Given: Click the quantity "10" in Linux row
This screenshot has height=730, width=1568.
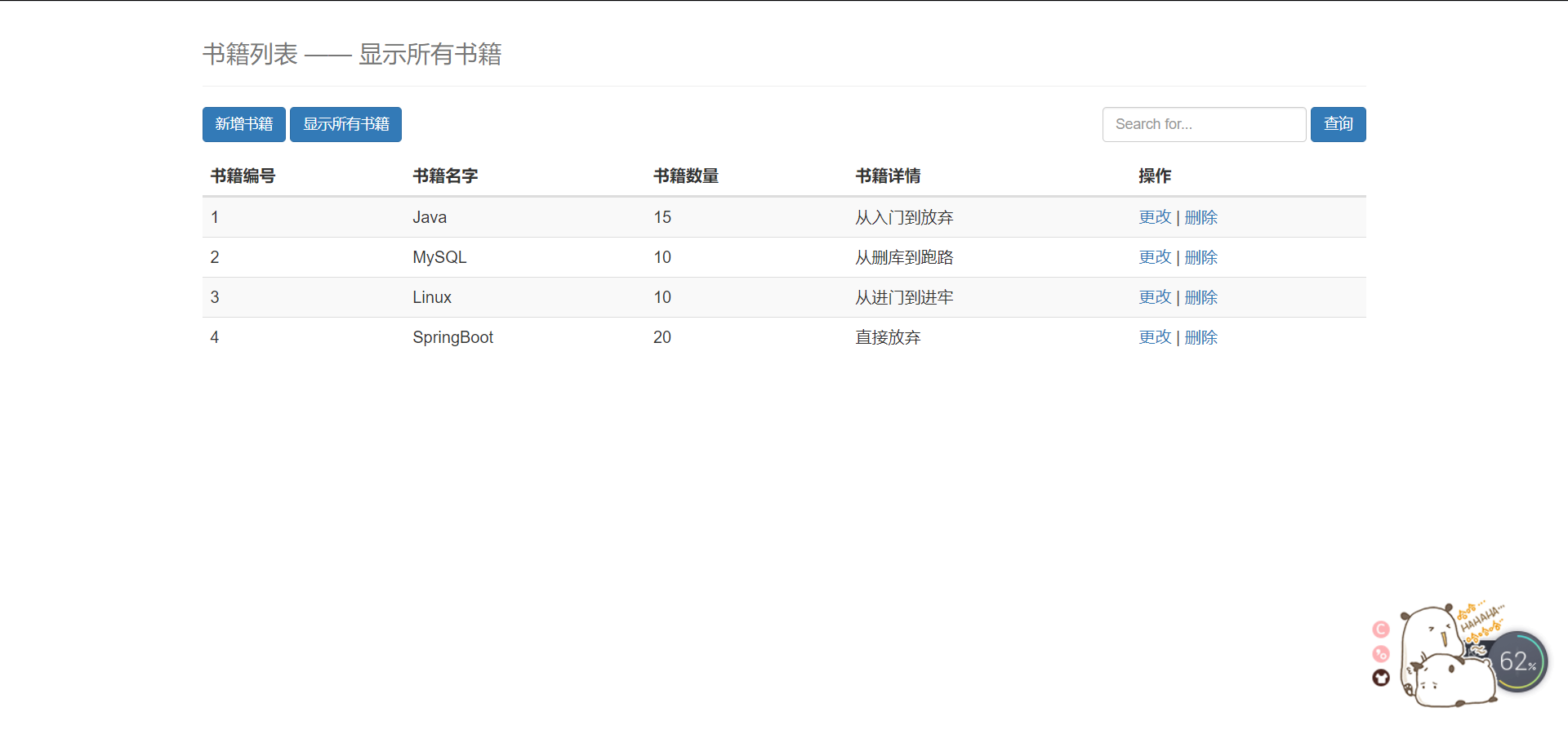Looking at the screenshot, I should [662, 297].
